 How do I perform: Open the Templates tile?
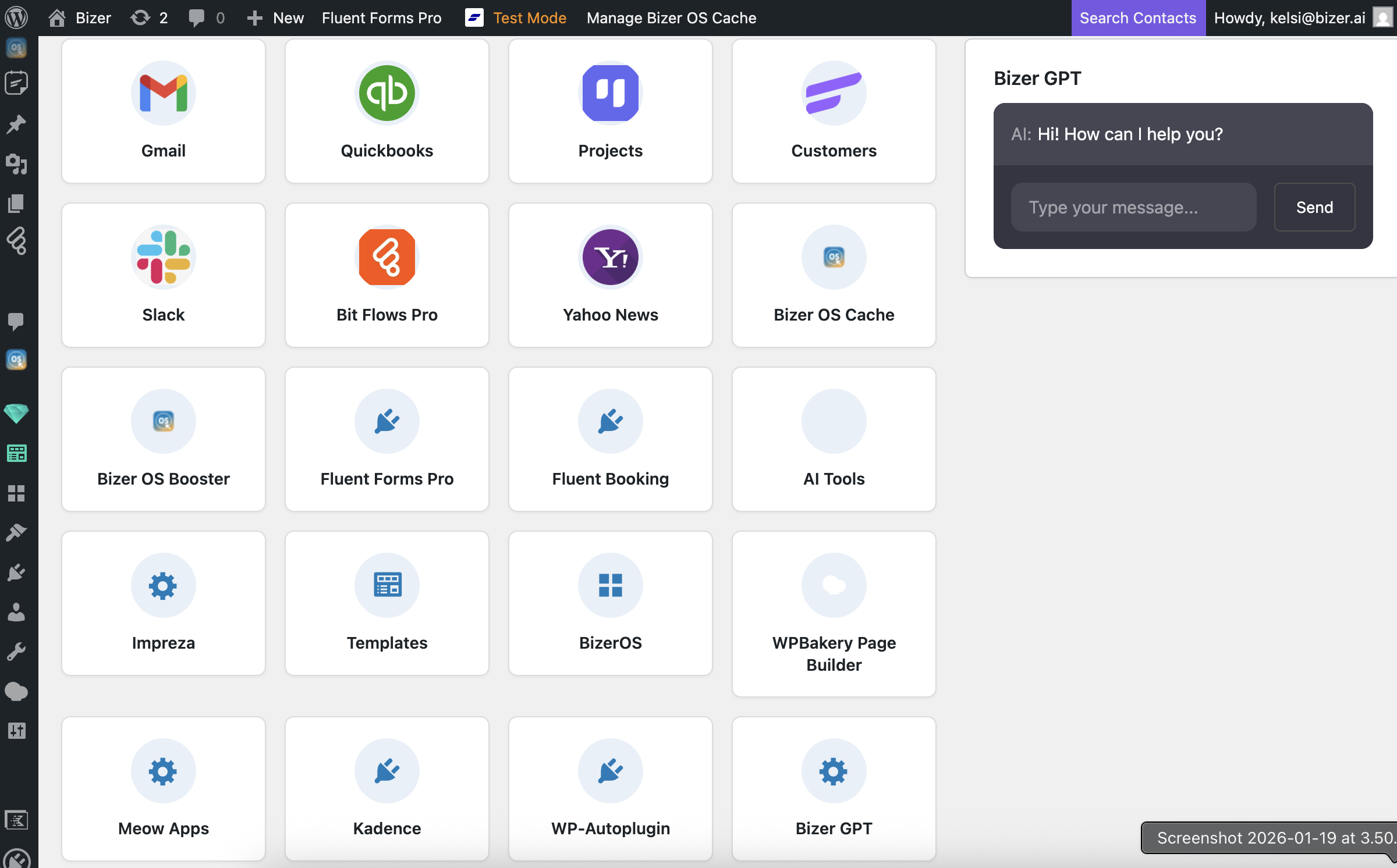[x=387, y=603]
